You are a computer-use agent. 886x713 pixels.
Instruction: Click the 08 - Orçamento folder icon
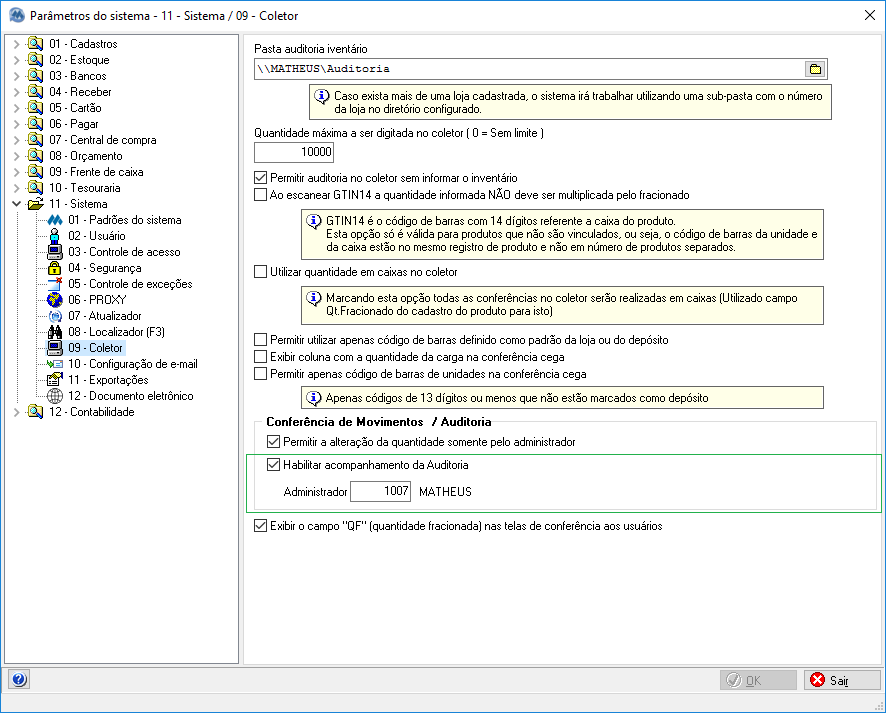tap(35, 155)
